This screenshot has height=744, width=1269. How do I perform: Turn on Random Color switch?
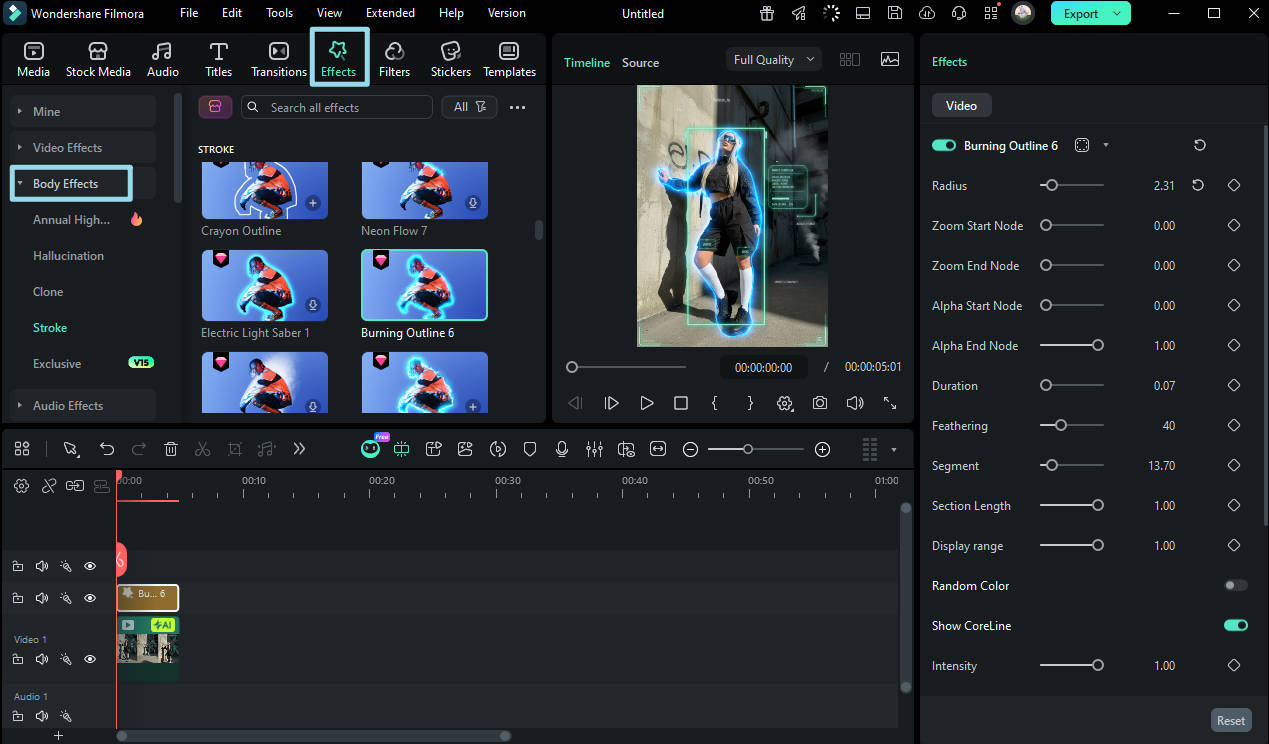[x=1236, y=585]
